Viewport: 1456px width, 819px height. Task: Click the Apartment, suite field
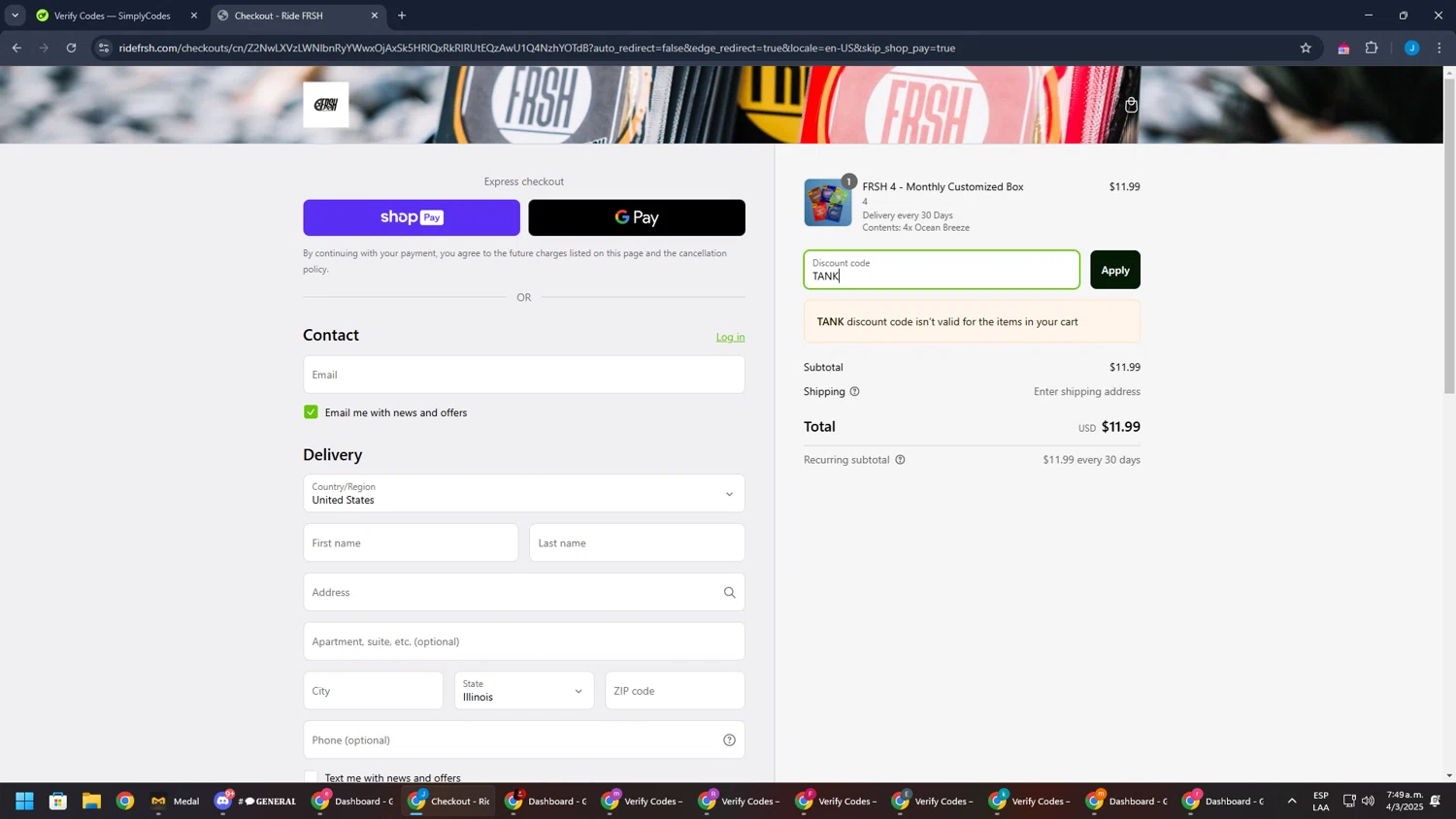pos(524,642)
